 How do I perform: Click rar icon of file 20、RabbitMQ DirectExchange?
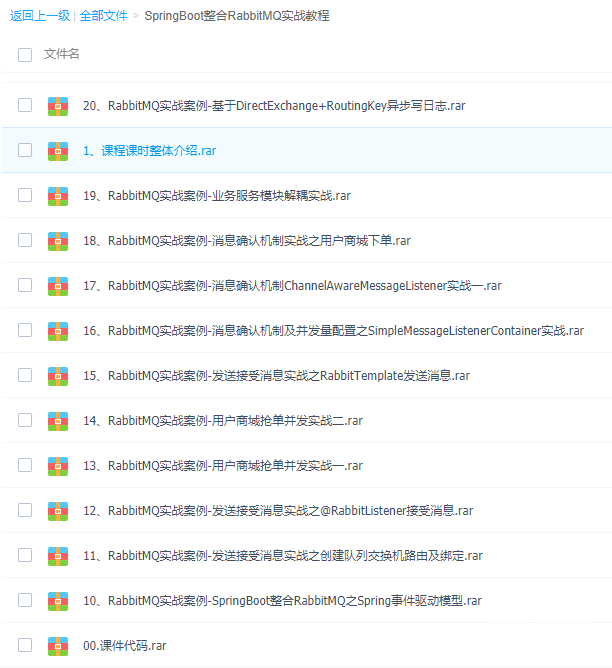58,106
